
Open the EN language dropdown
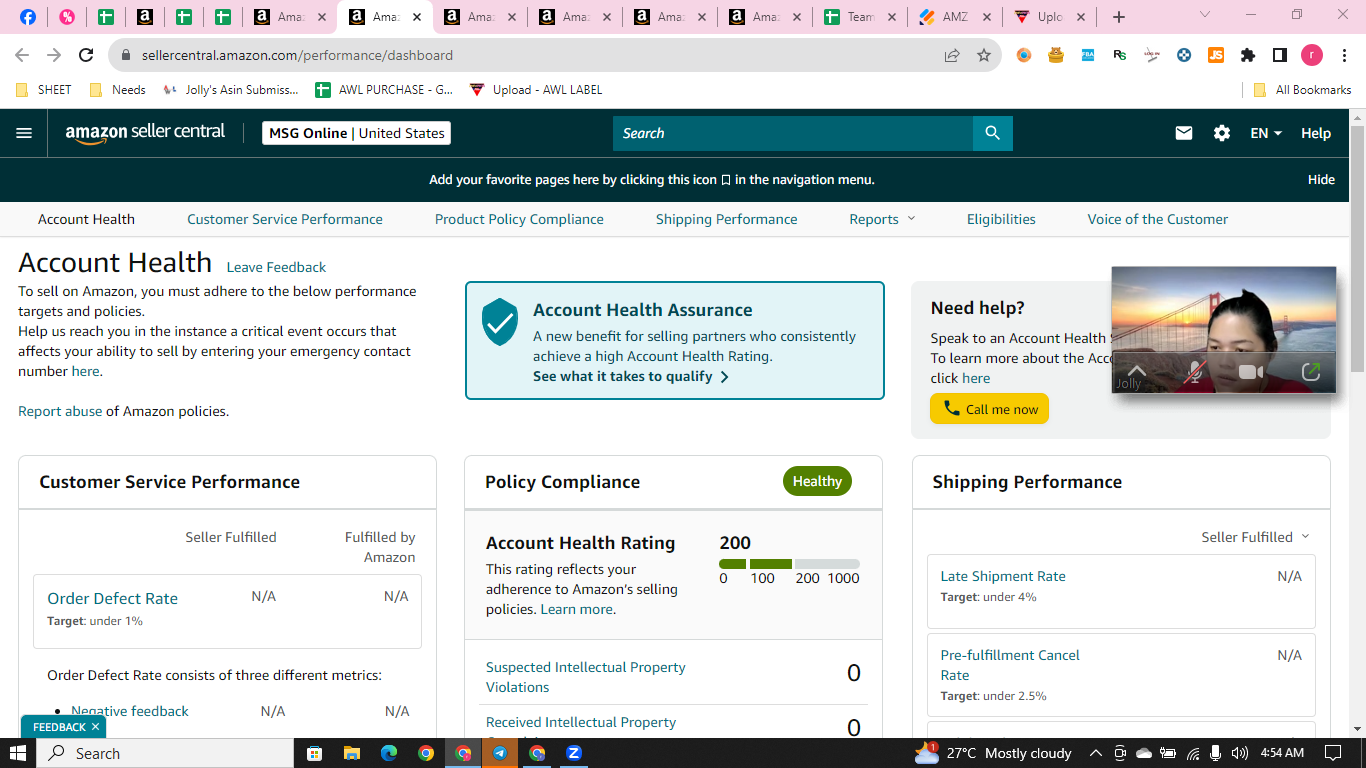[1266, 133]
